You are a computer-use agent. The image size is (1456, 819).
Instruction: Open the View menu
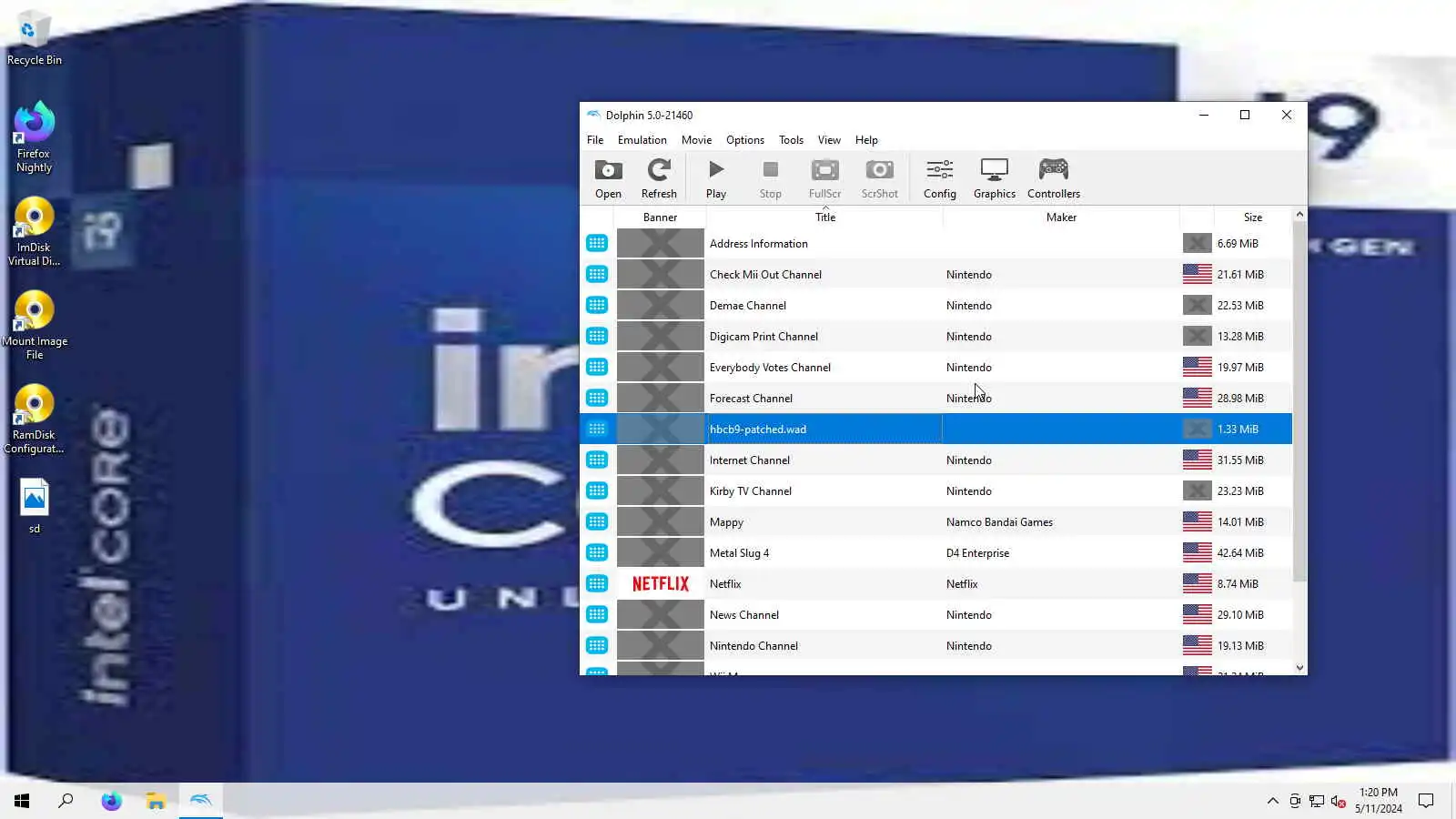click(x=829, y=140)
